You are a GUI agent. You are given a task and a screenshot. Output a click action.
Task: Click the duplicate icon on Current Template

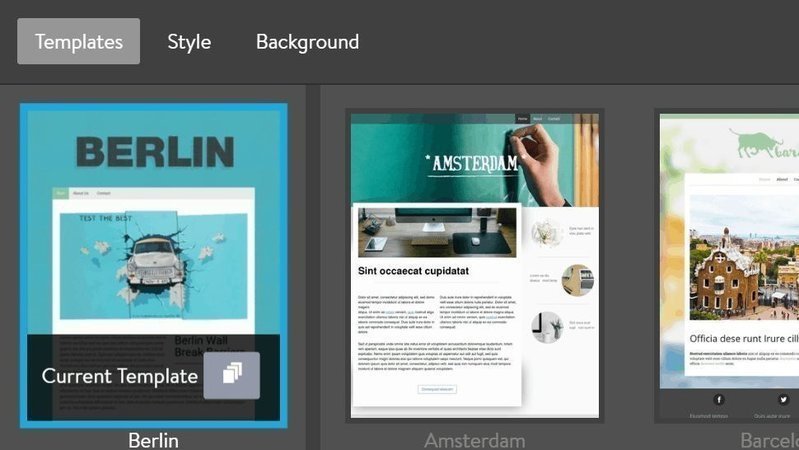[x=231, y=375]
